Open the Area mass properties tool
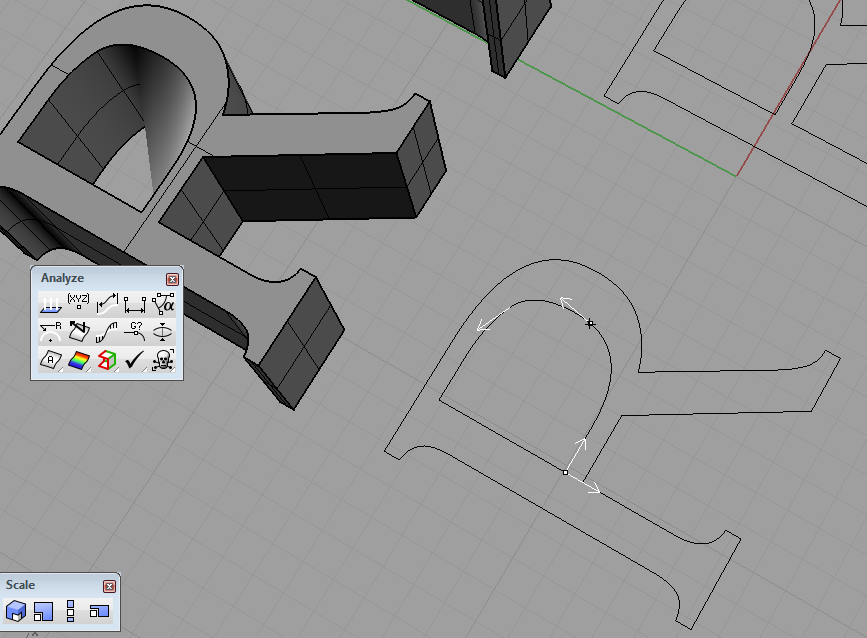 [x=50, y=360]
